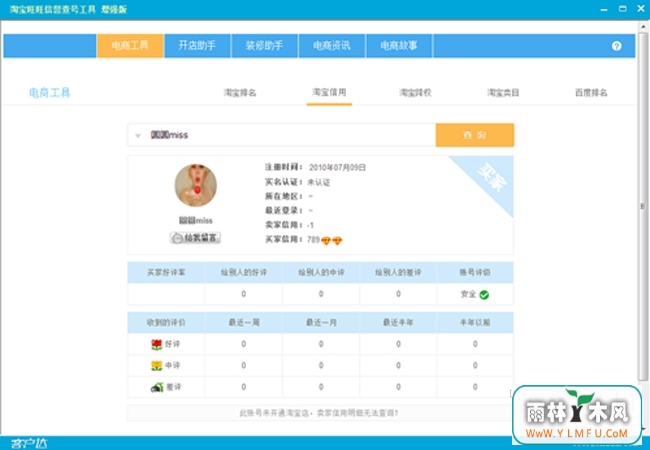Click 差评 count under 半年以前
650x450 pixels.
coord(475,387)
